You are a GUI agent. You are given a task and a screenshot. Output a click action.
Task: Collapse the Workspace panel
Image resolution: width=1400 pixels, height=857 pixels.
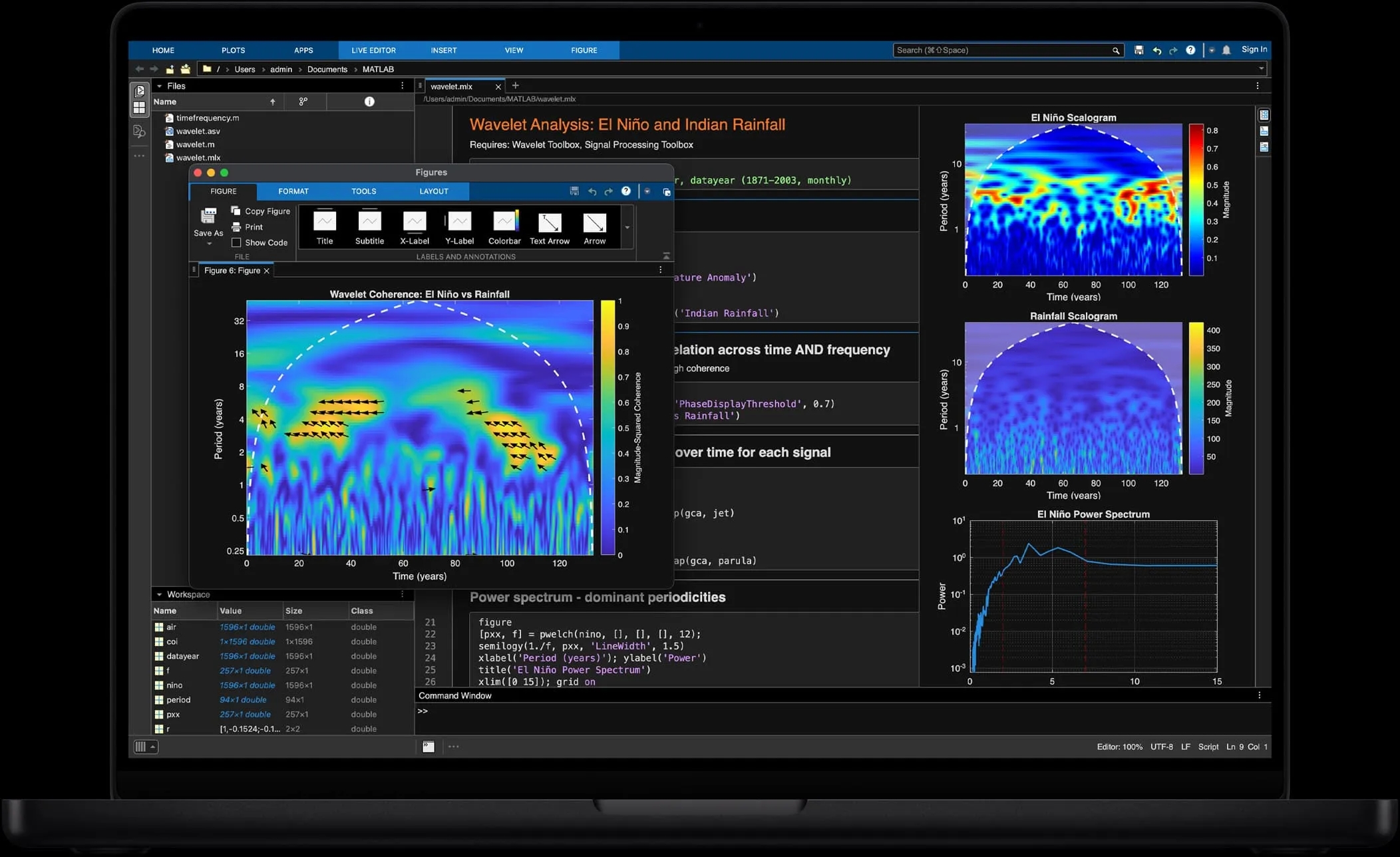159,594
